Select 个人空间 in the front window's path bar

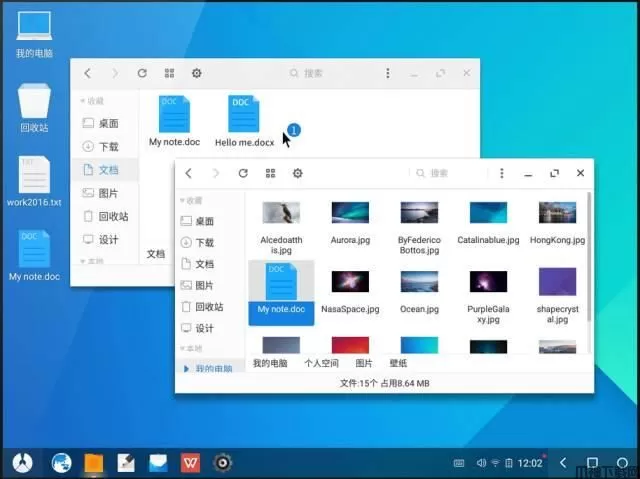pos(322,363)
